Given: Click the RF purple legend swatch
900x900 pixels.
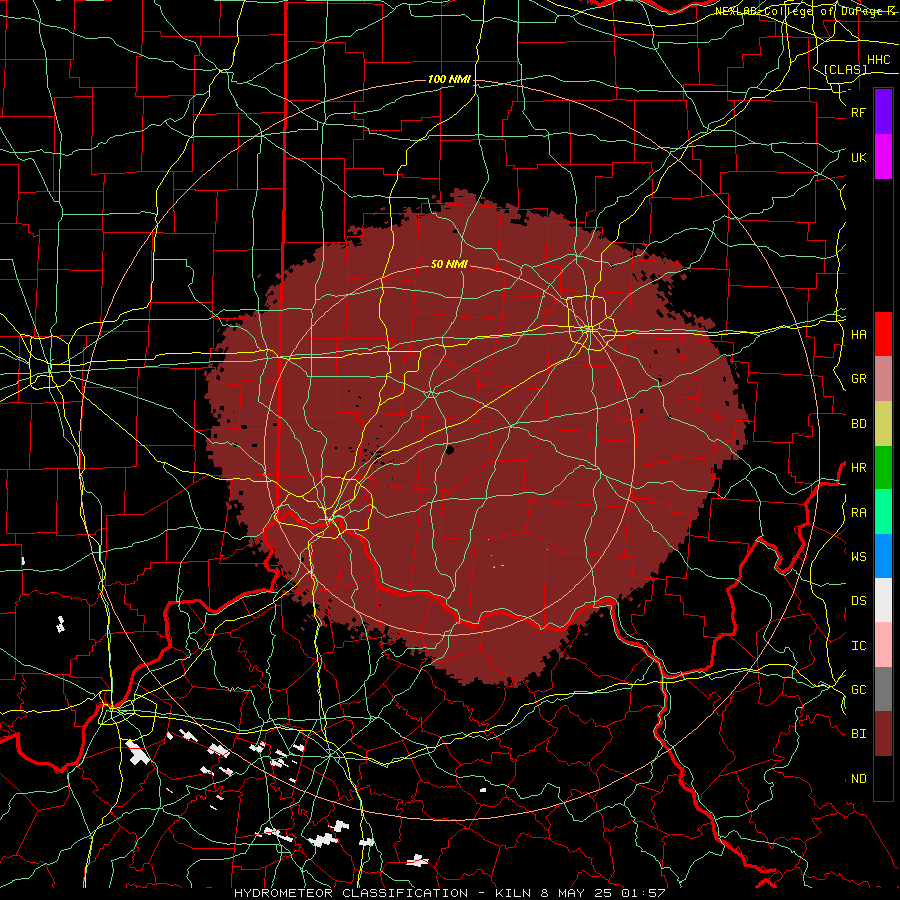Looking at the screenshot, I should tap(883, 112).
